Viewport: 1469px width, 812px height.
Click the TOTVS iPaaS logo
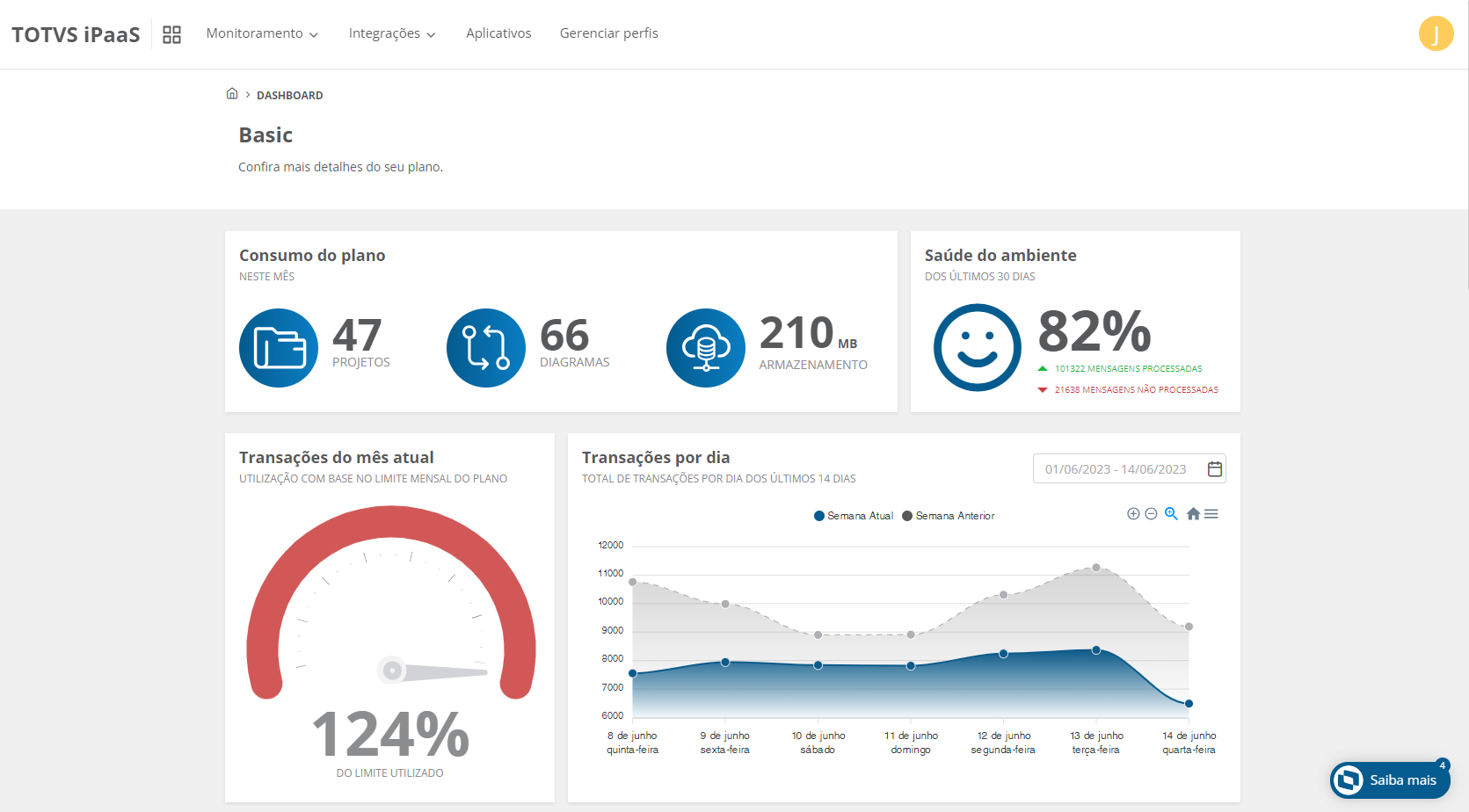76,34
